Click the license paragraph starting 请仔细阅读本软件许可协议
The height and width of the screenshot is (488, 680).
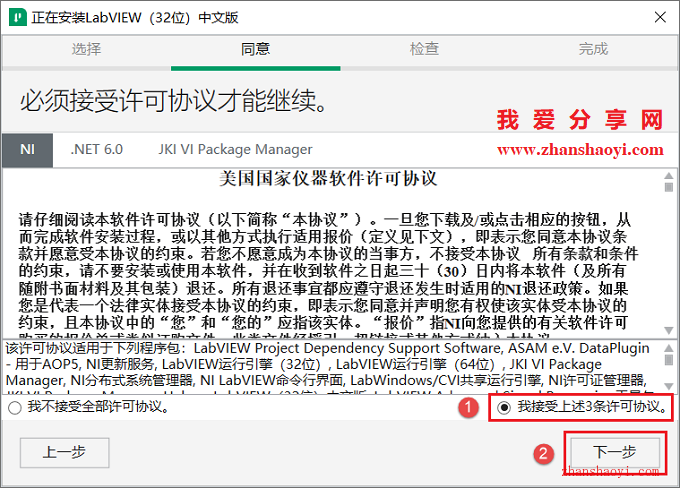click(x=328, y=275)
